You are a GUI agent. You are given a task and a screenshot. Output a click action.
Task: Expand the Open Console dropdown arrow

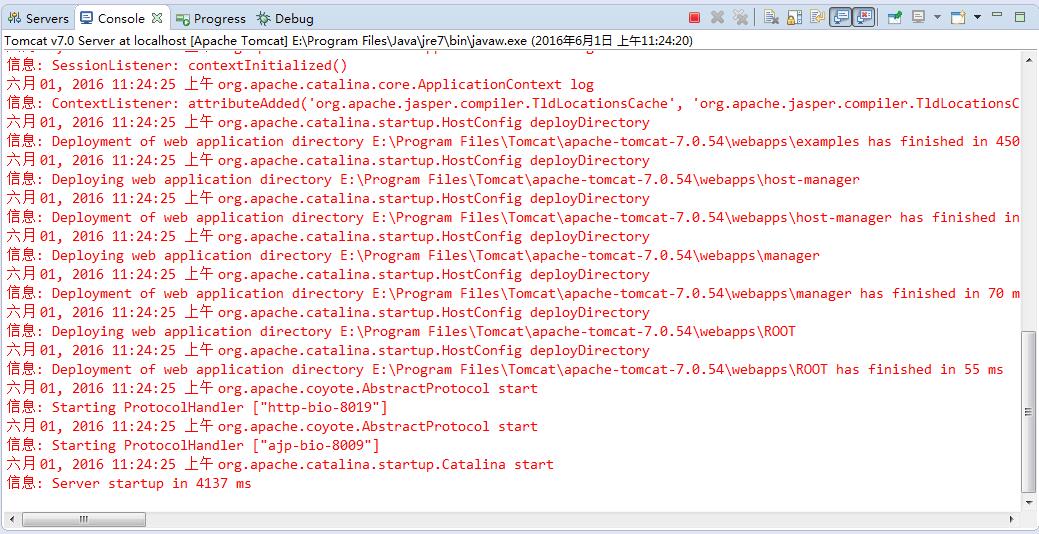[x=977, y=18]
